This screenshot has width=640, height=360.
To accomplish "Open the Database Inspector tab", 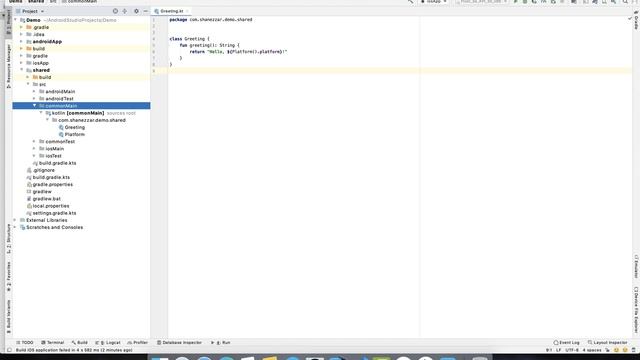I will pyautogui.click(x=179, y=342).
